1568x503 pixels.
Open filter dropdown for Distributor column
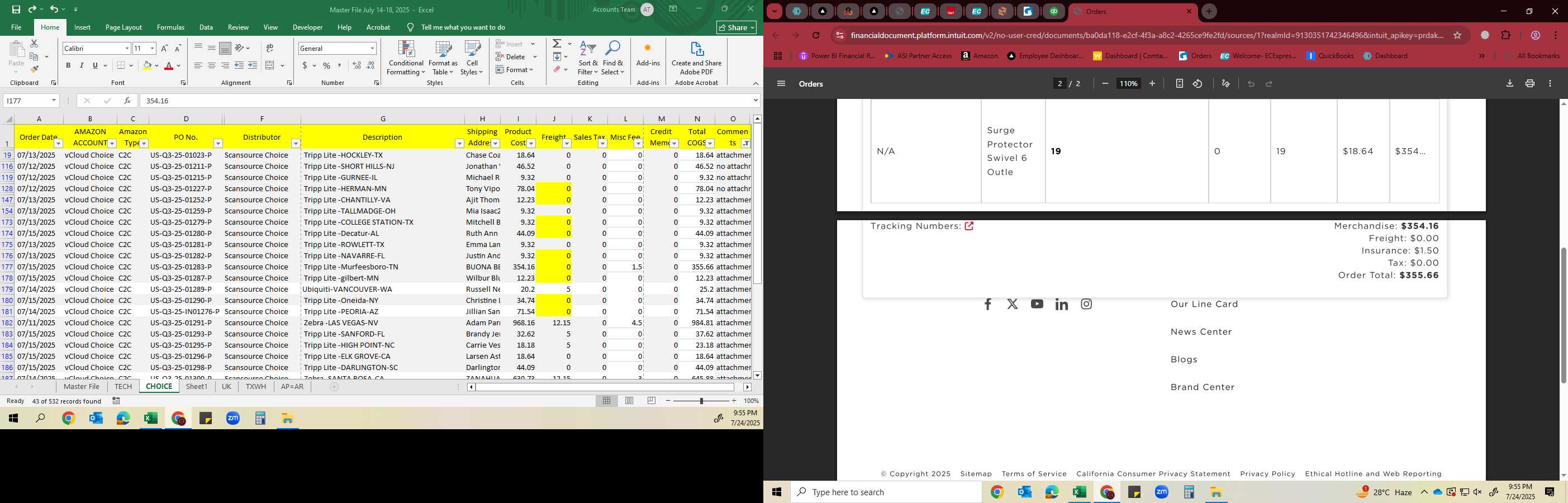pos(295,143)
